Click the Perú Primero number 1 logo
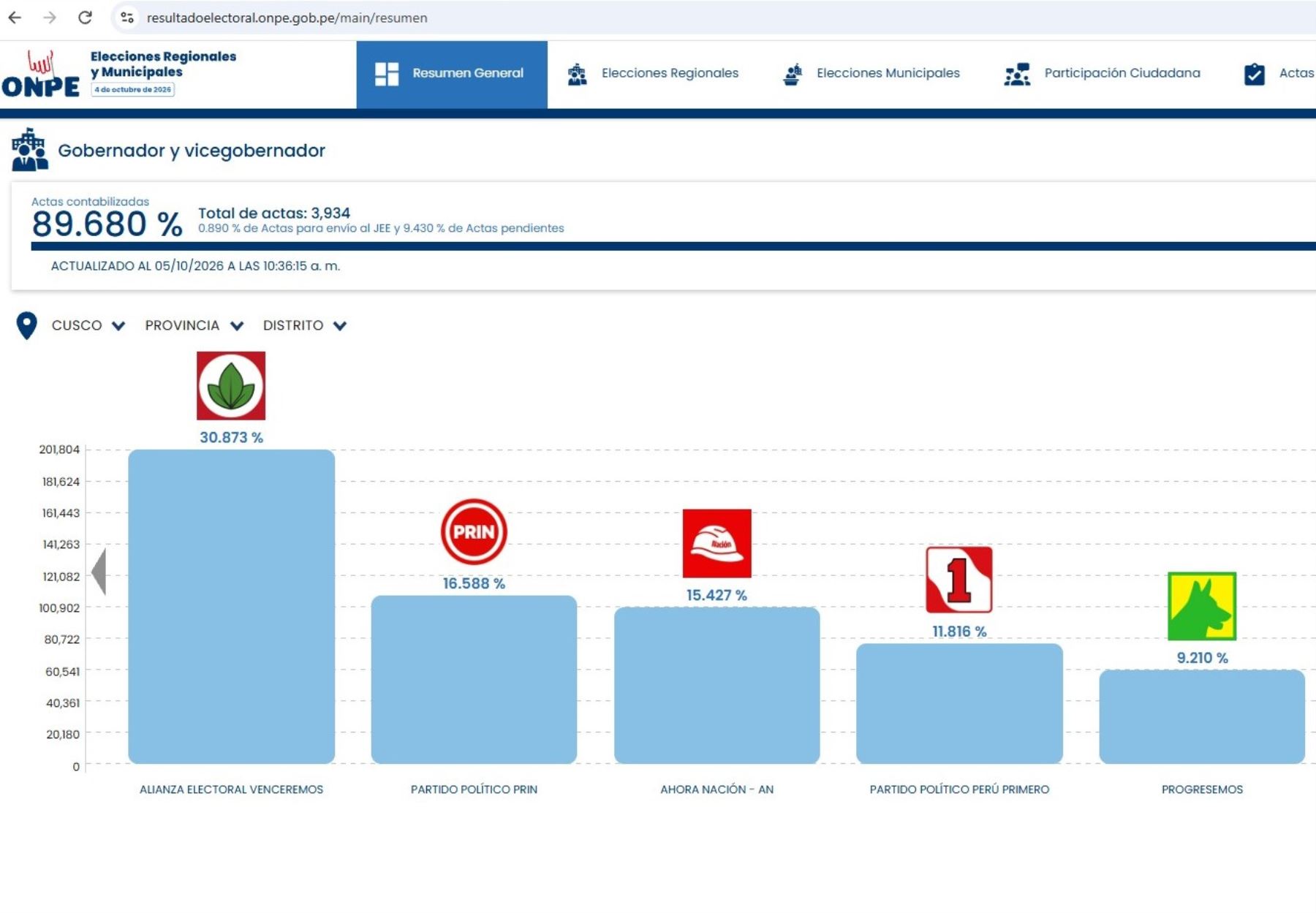Screen dimensions: 1316x913 click(x=959, y=580)
